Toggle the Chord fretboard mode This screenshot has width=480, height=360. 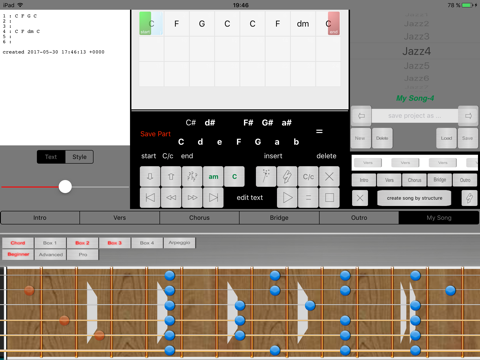(18, 243)
